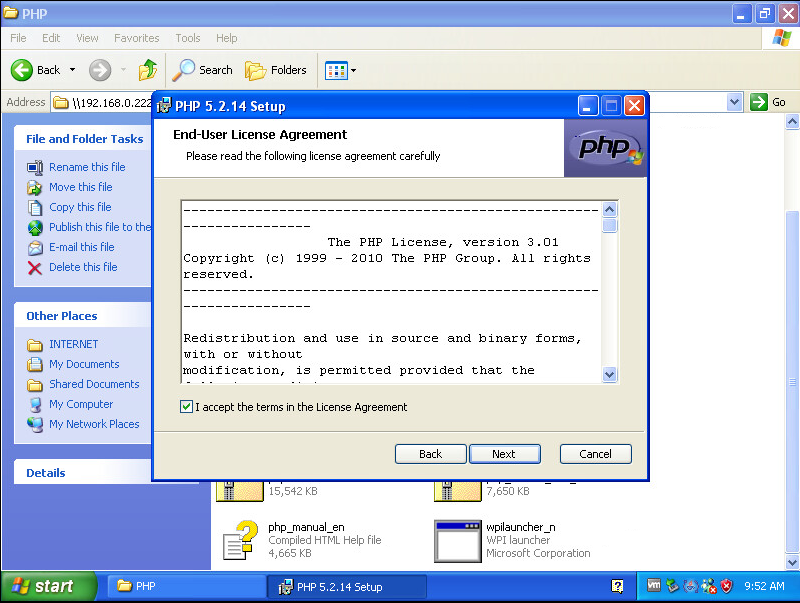Image resolution: width=800 pixels, height=603 pixels.
Task: Click the VMware tools tray icon
Action: coord(654,585)
